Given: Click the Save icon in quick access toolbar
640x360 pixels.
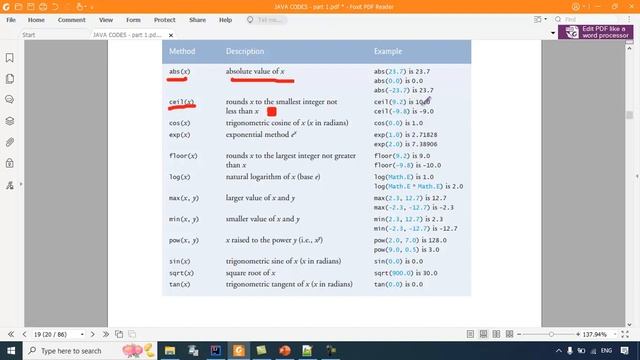Looking at the screenshot, I should [31, 7].
